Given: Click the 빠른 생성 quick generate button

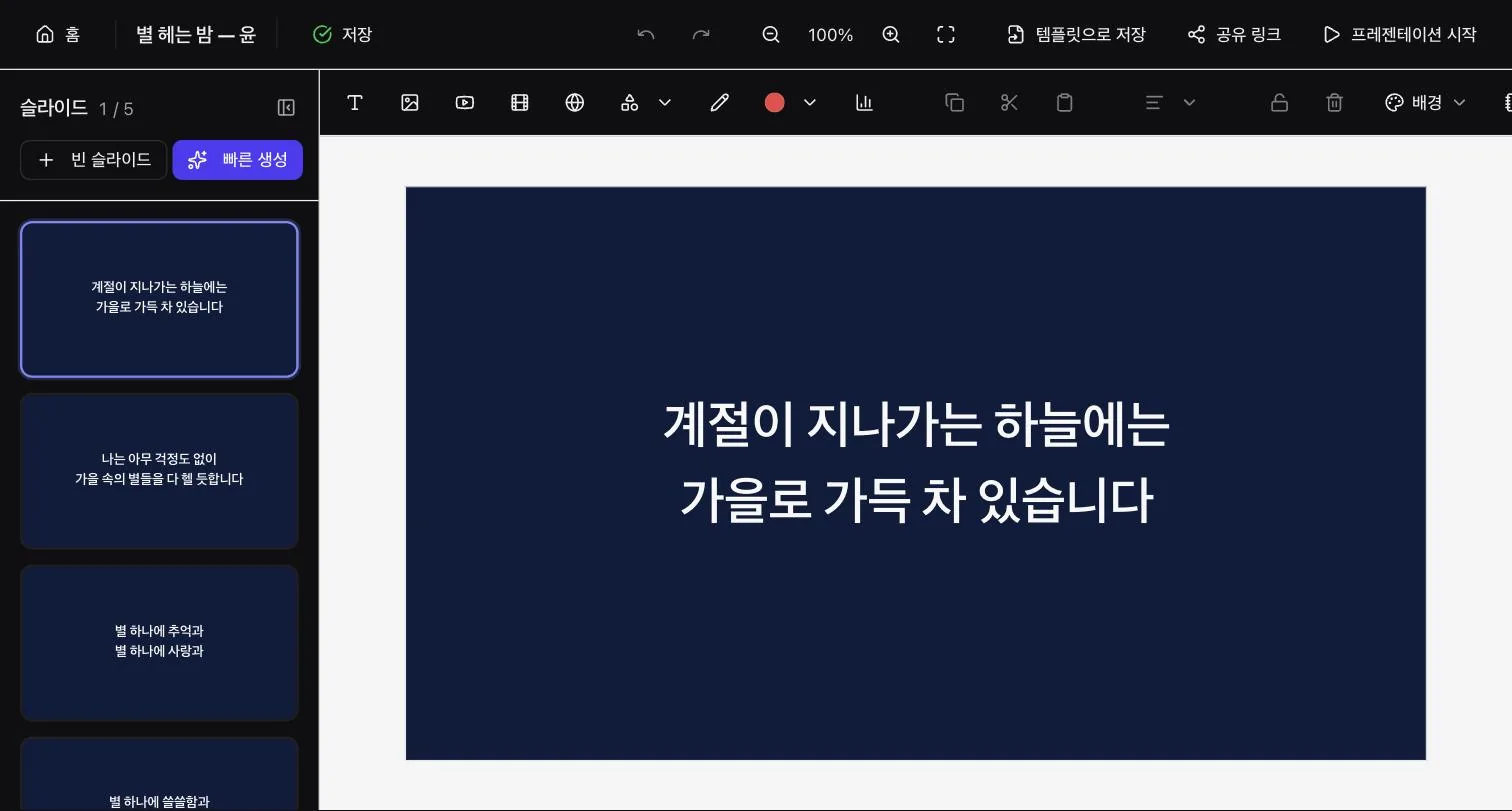Looking at the screenshot, I should pos(238,160).
